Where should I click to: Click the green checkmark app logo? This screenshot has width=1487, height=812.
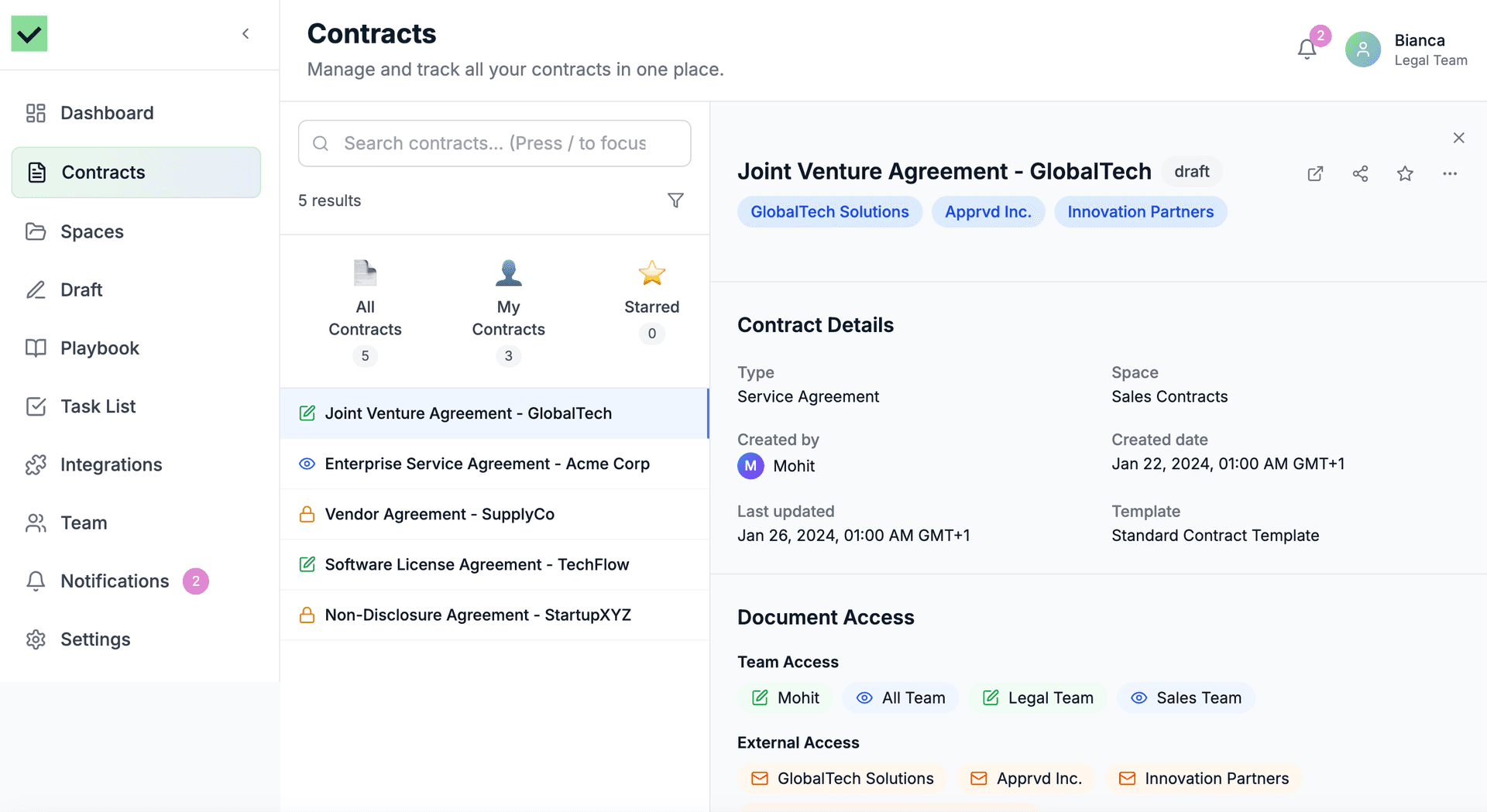pos(29,33)
